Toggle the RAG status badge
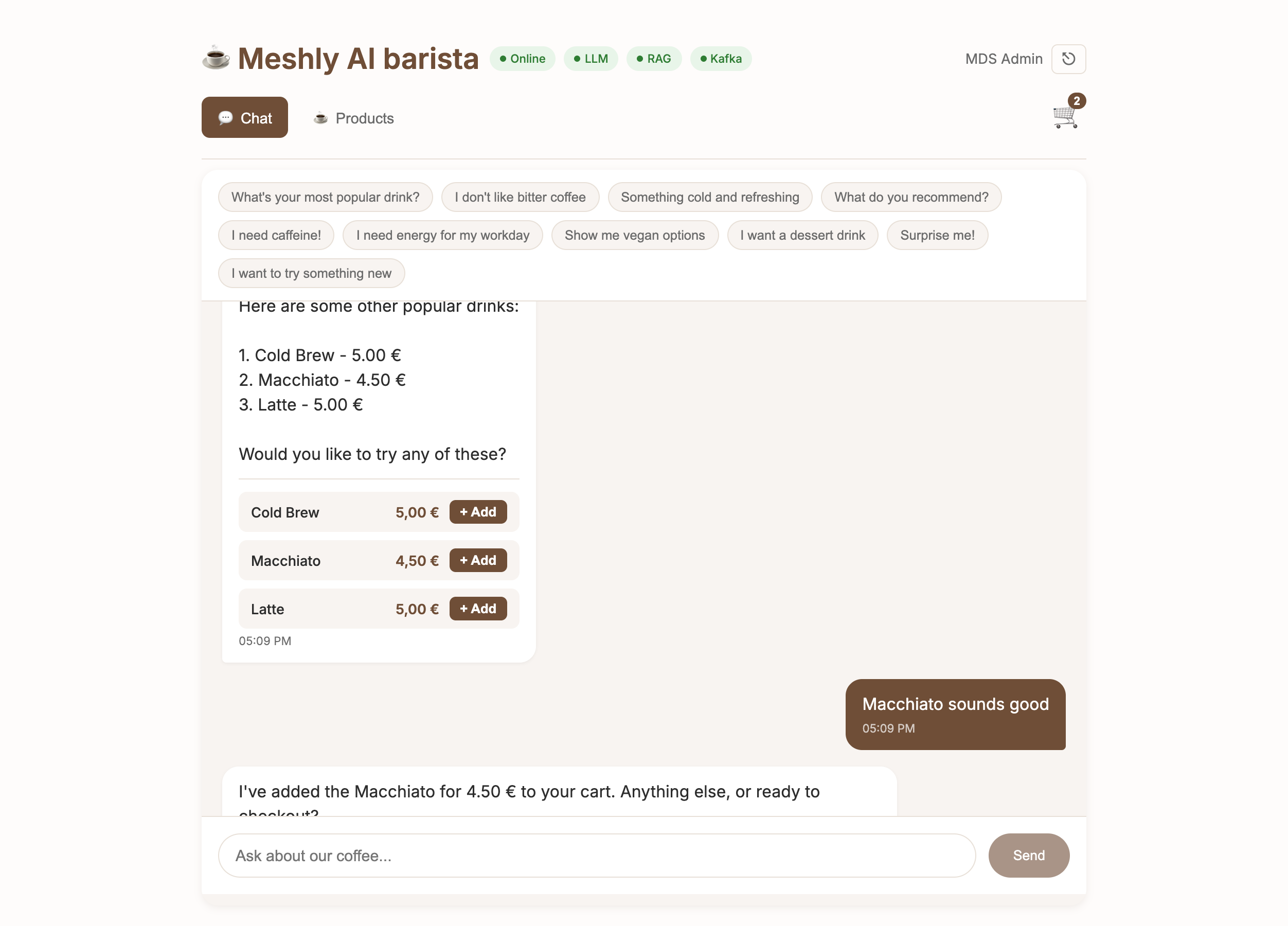Viewport: 1288px width, 926px height. pos(654,58)
